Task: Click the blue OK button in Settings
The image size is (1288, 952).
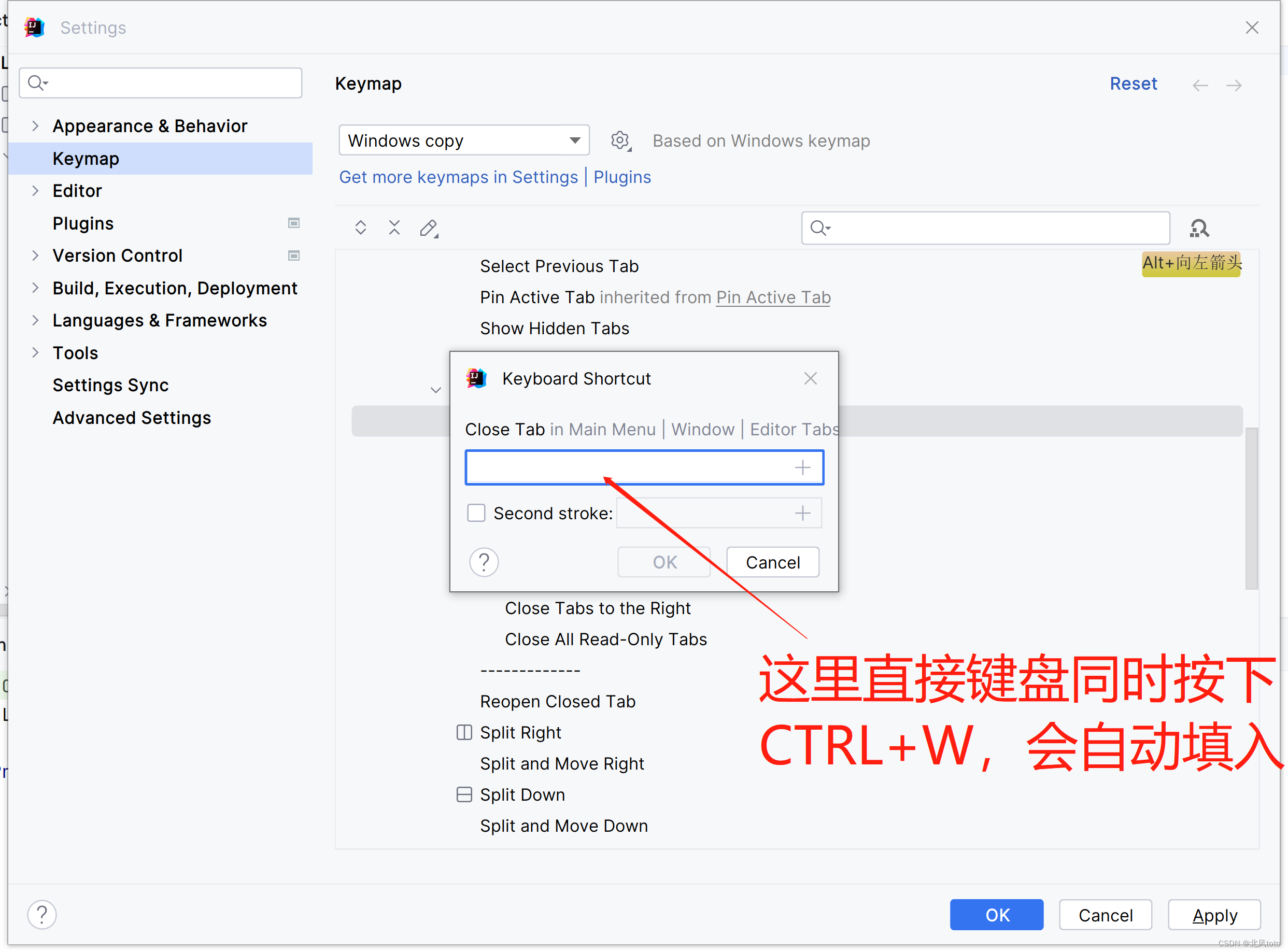Action: click(997, 915)
